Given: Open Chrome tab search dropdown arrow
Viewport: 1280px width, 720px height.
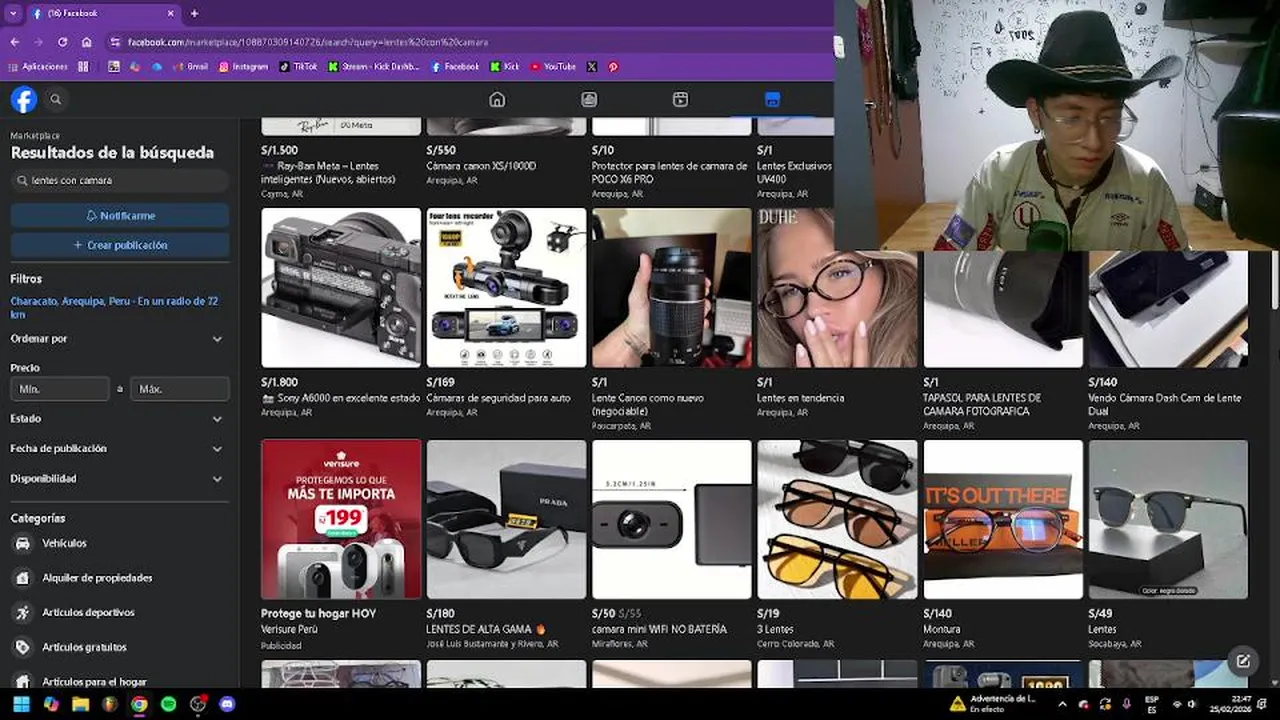Looking at the screenshot, I should click(12, 13).
